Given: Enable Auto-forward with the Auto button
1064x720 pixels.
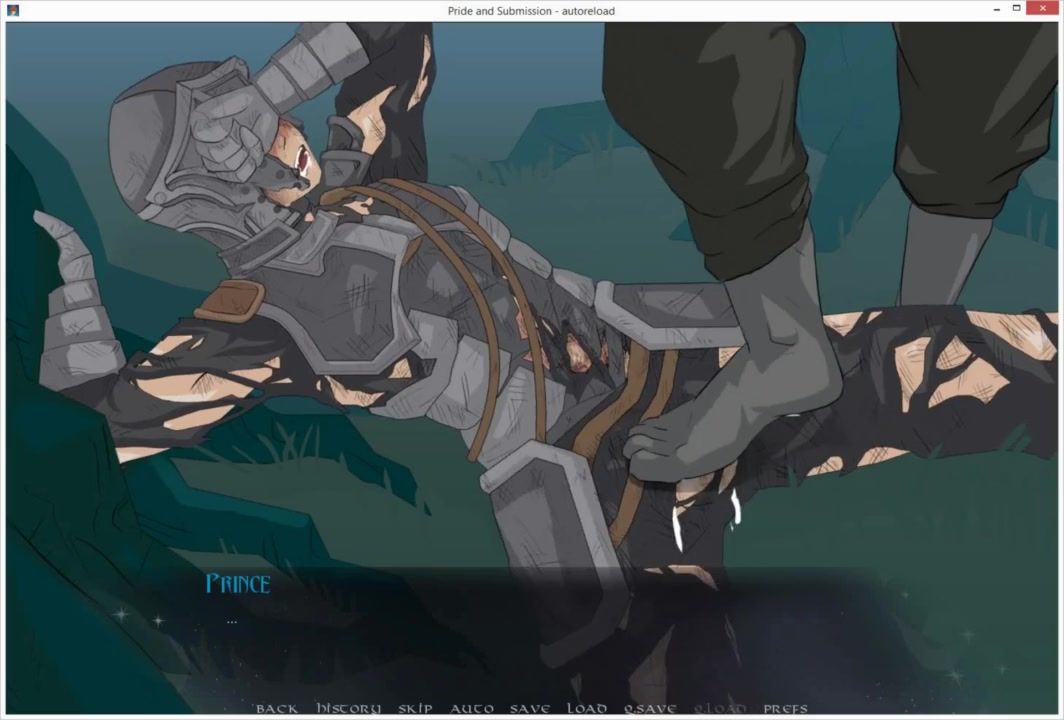Looking at the screenshot, I should pyautogui.click(x=472, y=708).
